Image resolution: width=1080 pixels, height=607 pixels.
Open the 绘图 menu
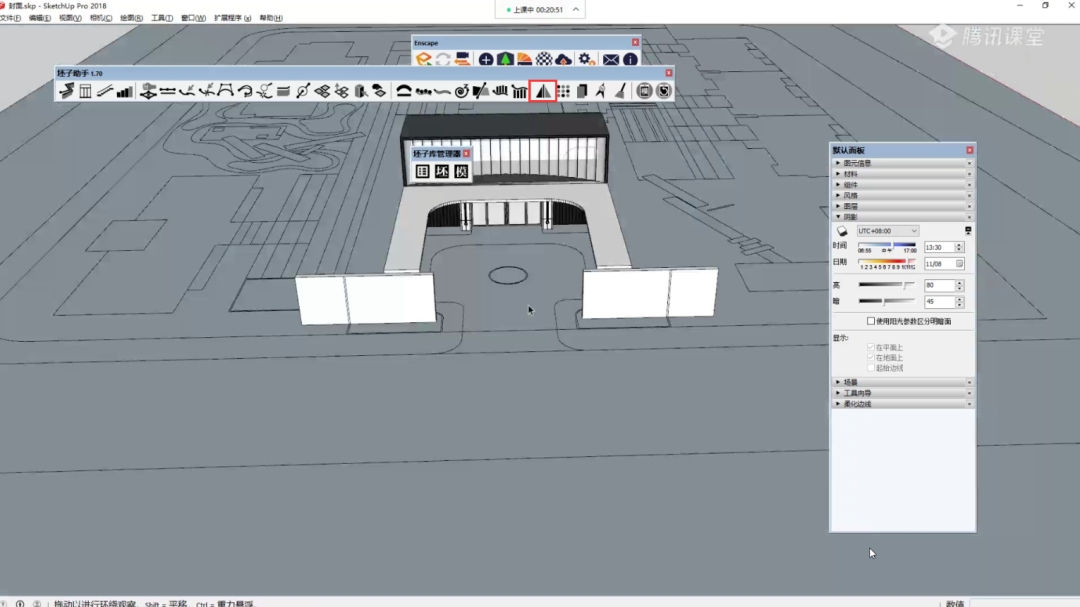[132, 18]
